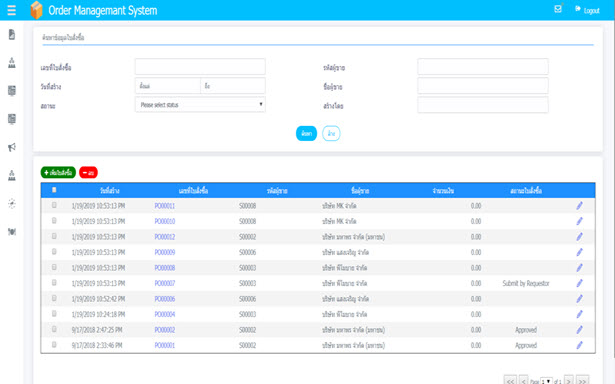Open the megaphone icon in sidebar
This screenshot has height=384, width=615.
pos(12,147)
